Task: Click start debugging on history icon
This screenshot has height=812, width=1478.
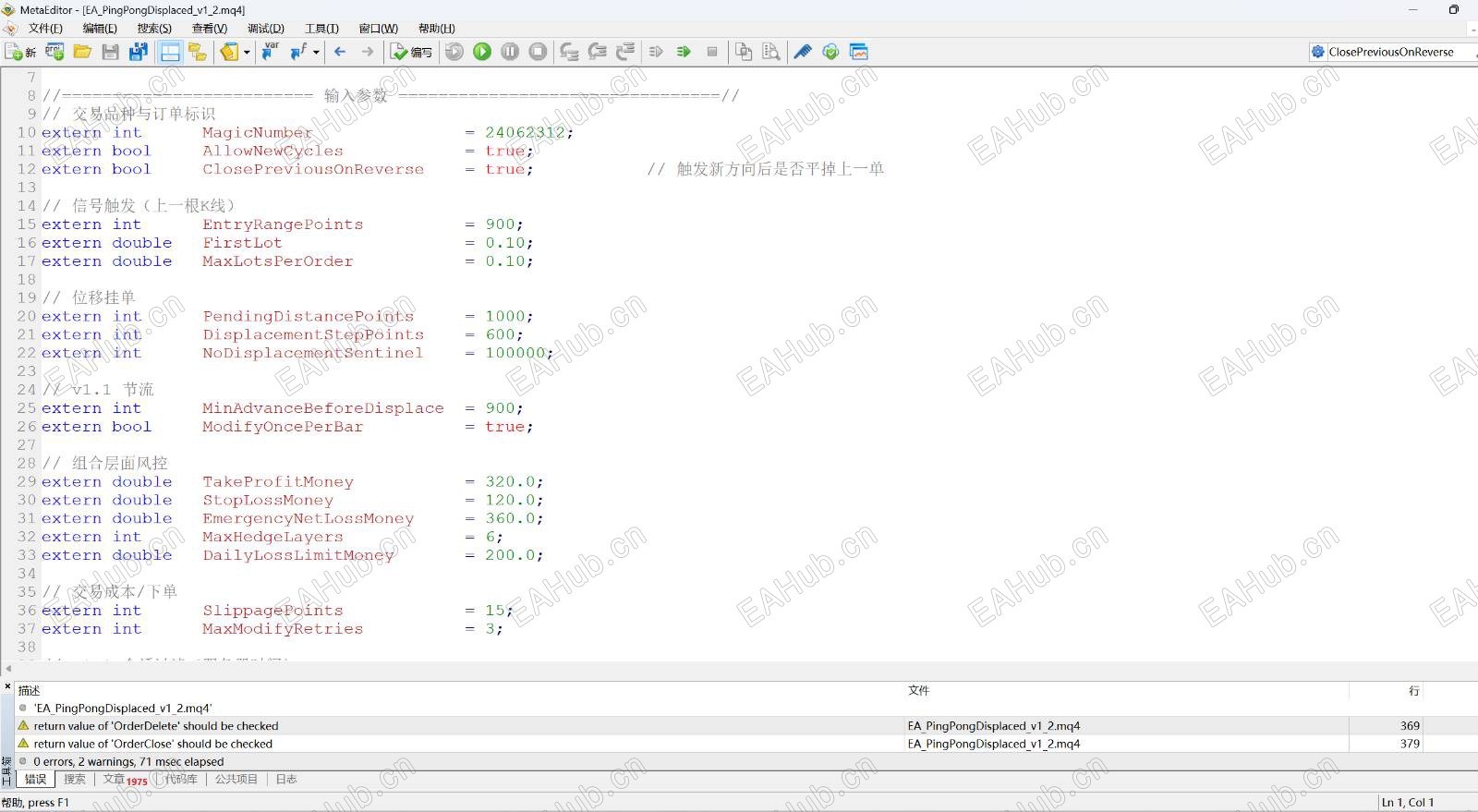Action: point(454,52)
